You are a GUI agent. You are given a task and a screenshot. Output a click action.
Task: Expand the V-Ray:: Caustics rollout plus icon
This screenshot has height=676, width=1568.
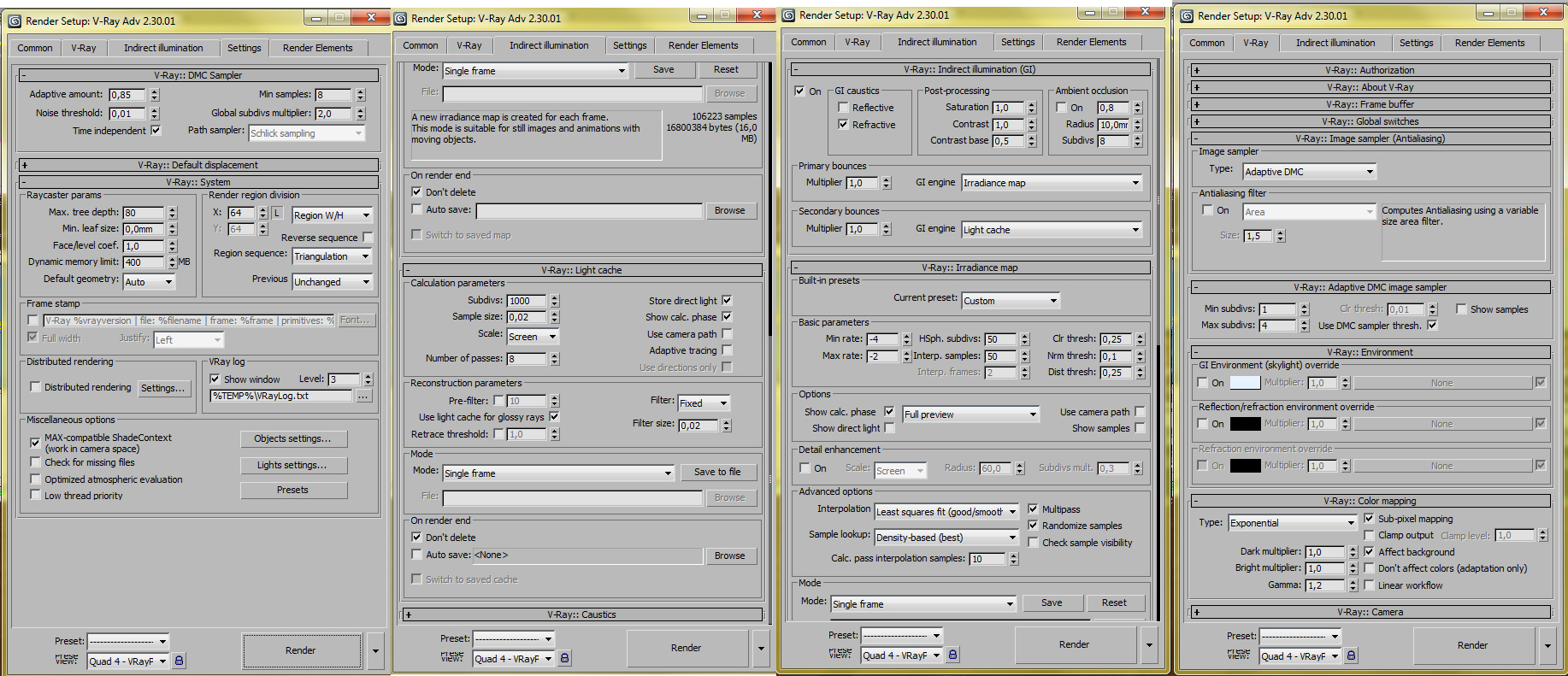[409, 614]
